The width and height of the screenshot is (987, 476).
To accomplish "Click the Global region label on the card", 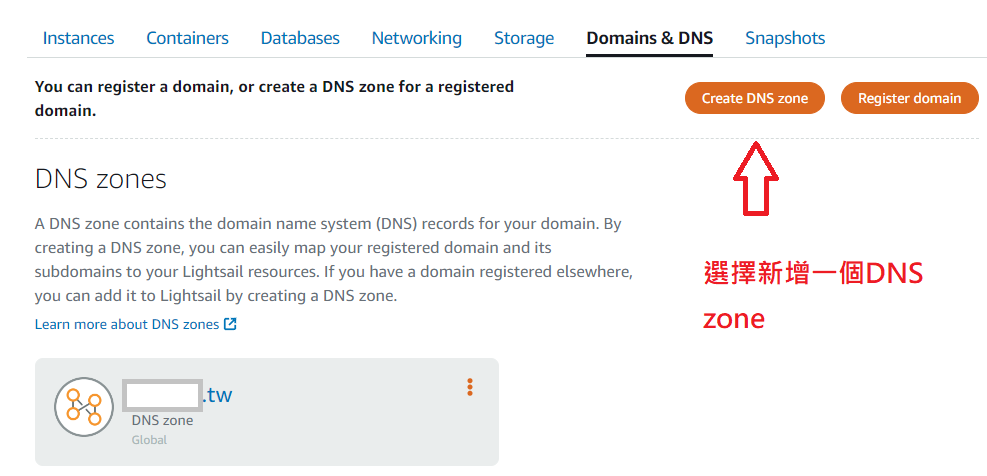I will click(x=149, y=440).
